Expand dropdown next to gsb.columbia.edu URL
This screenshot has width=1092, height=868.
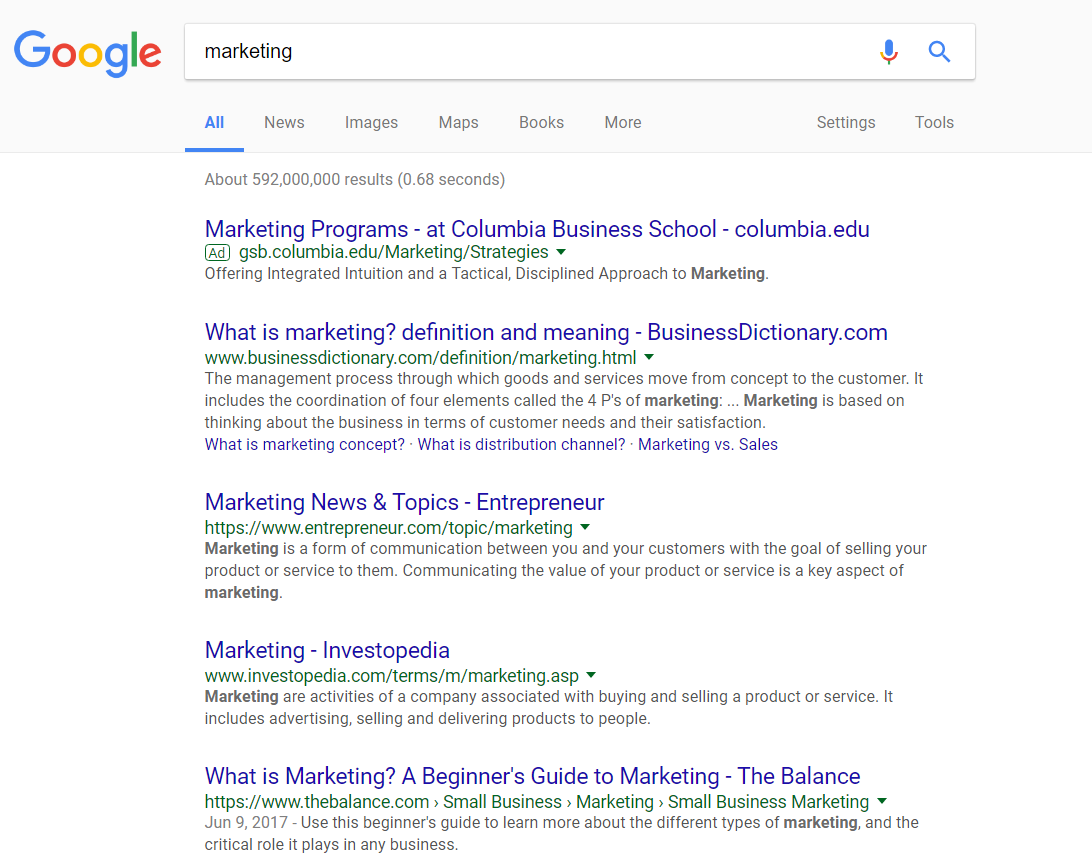(x=561, y=252)
